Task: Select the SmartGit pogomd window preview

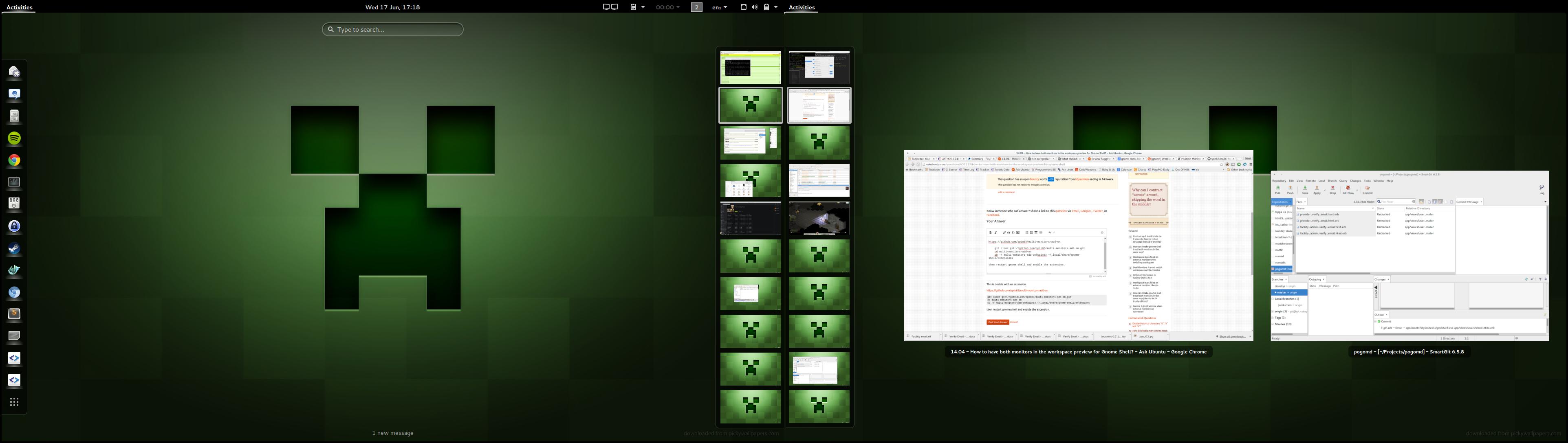Action: (1410, 256)
